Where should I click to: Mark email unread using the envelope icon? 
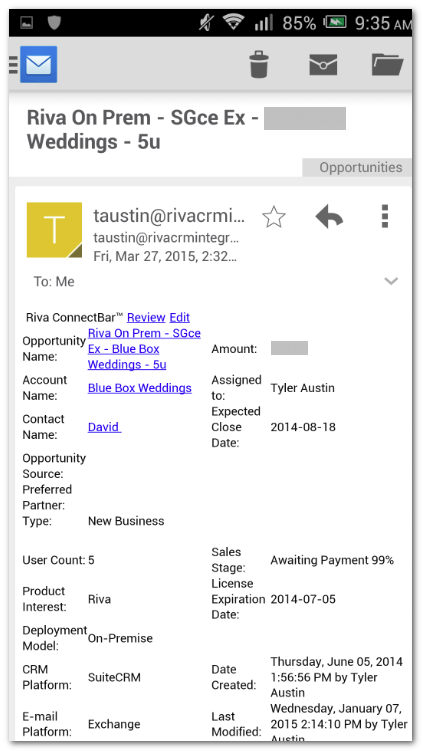click(x=323, y=65)
